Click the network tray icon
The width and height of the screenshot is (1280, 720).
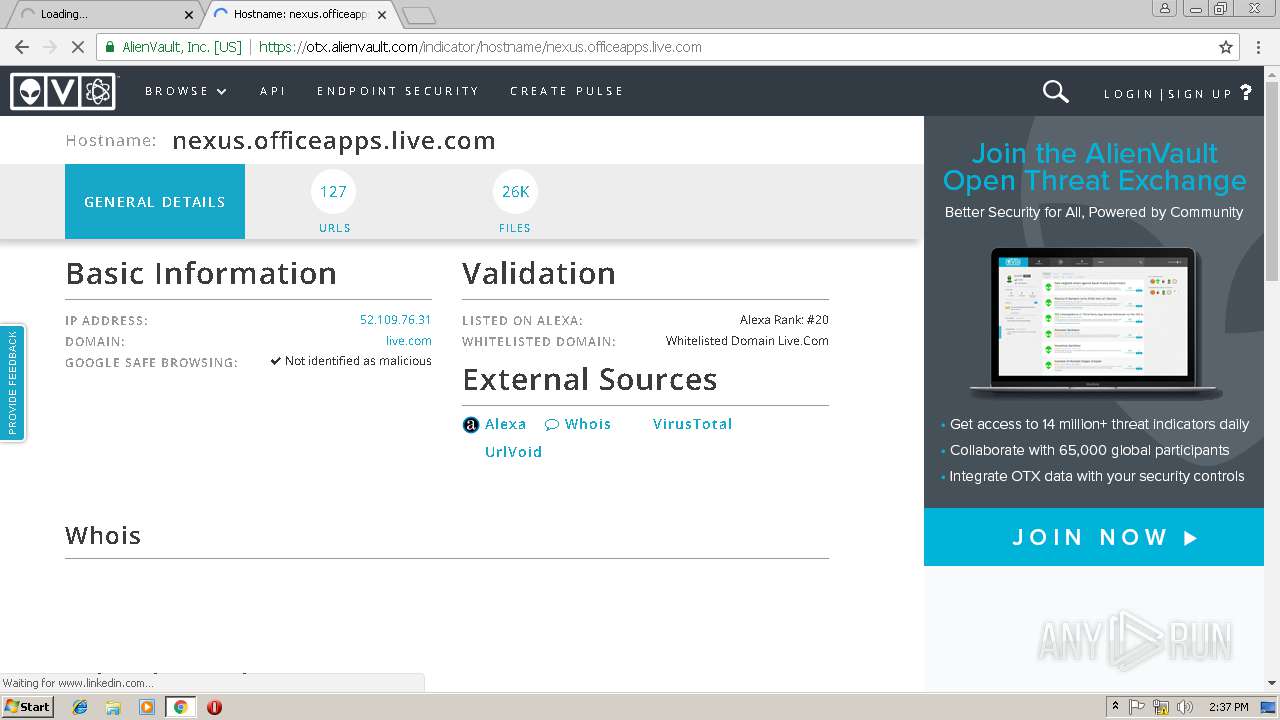click(1161, 707)
